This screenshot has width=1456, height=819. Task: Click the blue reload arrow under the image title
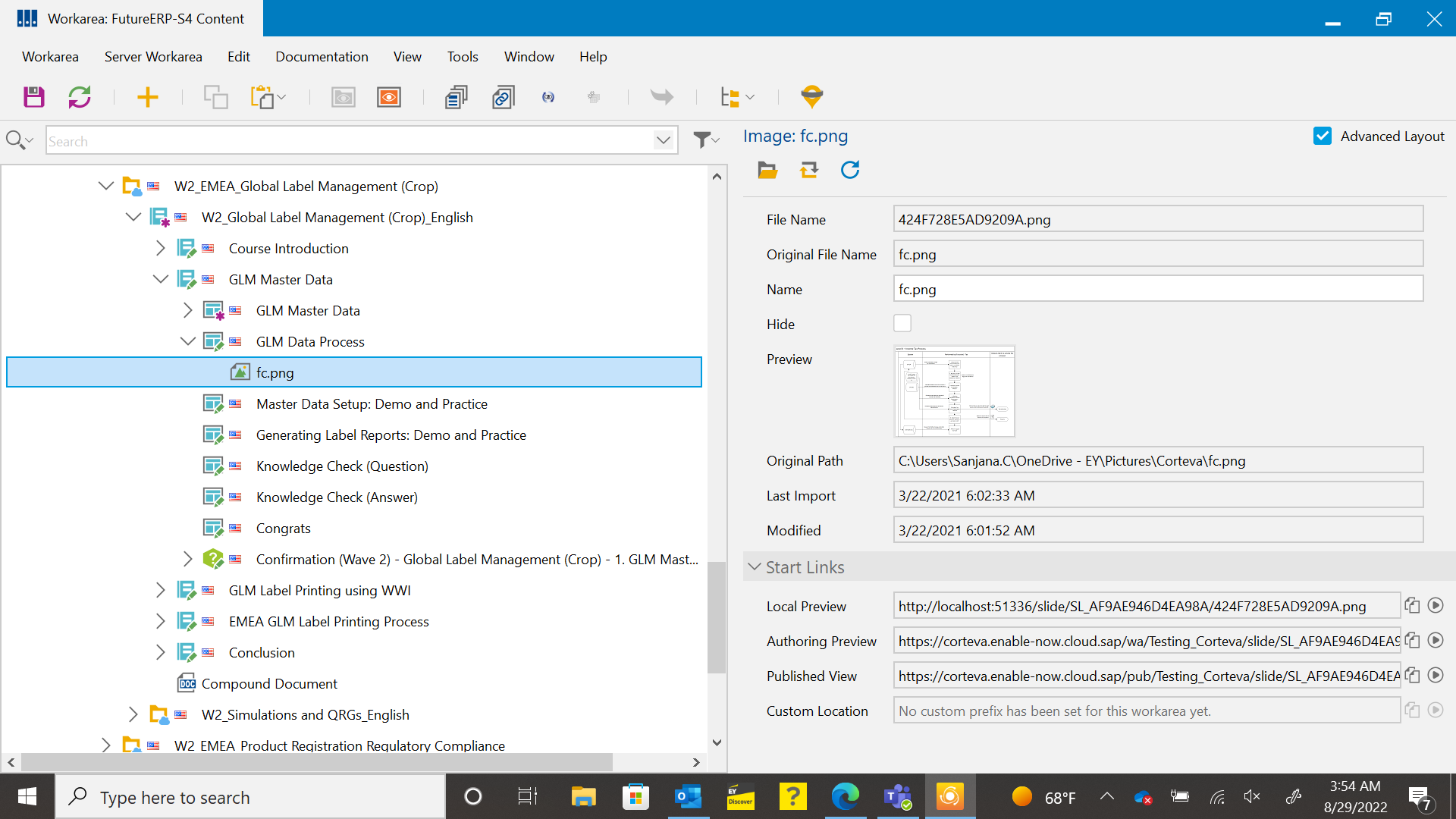(x=850, y=170)
